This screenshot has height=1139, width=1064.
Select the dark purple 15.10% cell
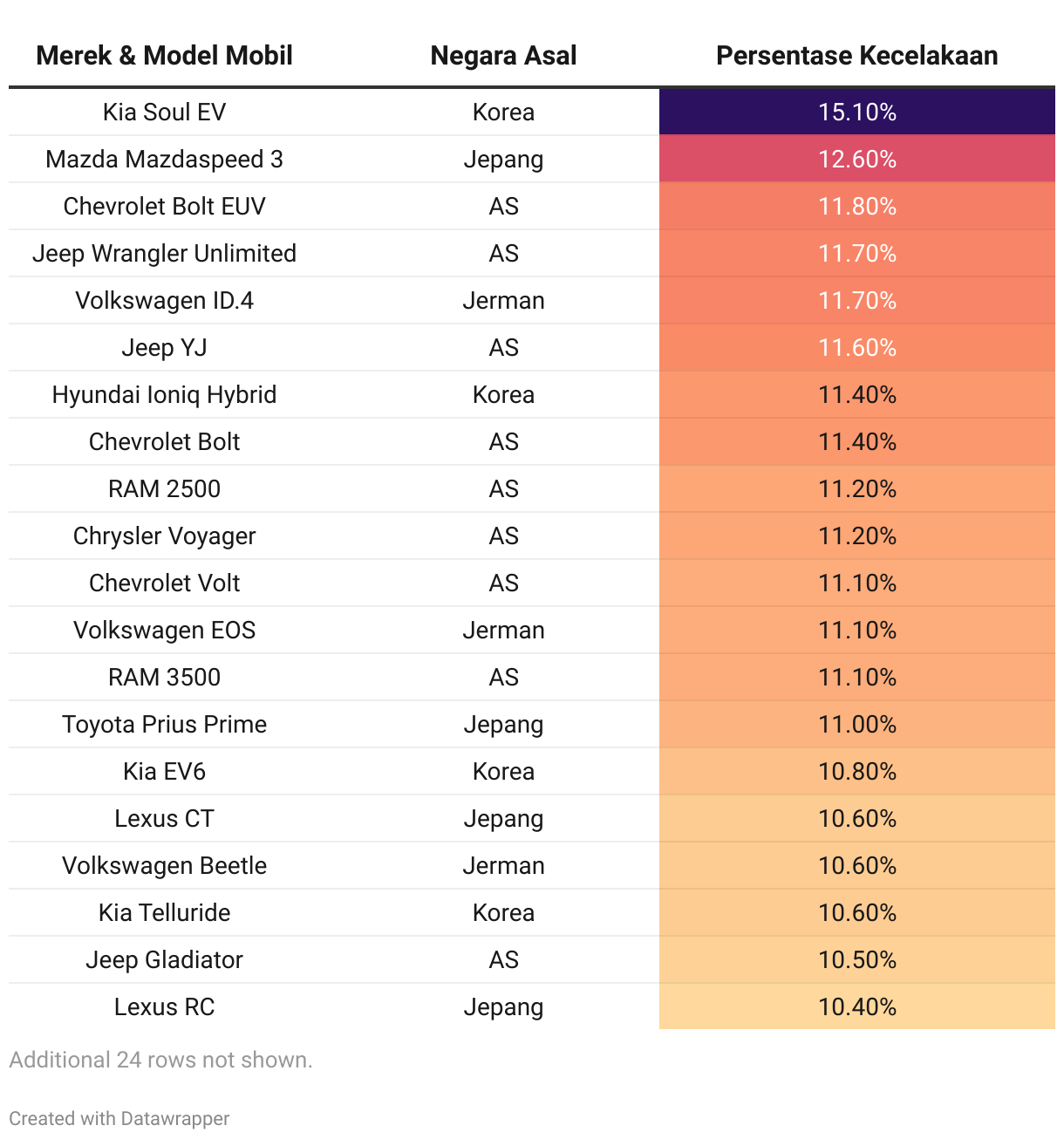pyautogui.click(x=856, y=113)
